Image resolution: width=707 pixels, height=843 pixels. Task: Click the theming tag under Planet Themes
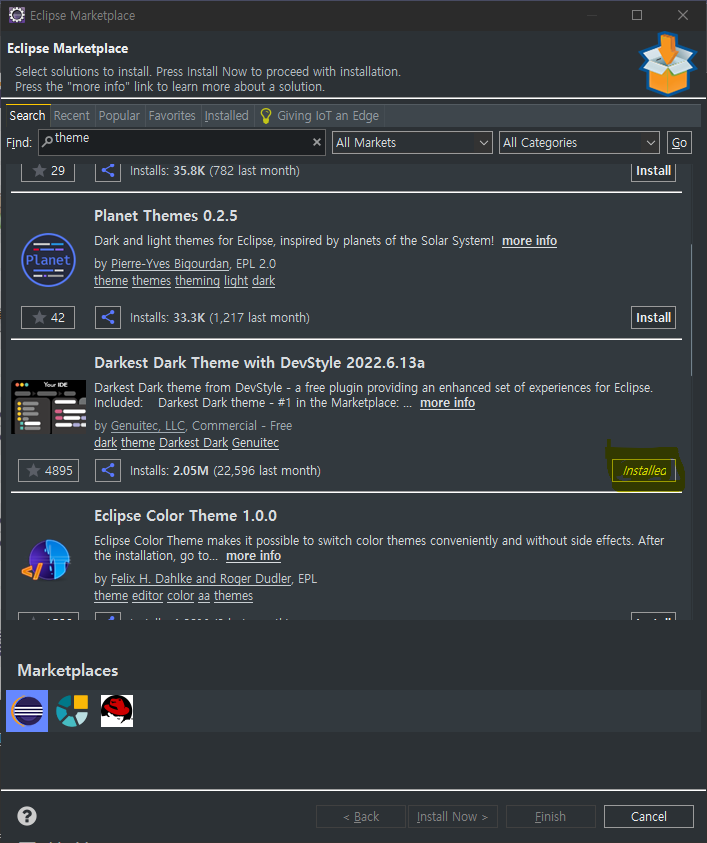pos(197,281)
